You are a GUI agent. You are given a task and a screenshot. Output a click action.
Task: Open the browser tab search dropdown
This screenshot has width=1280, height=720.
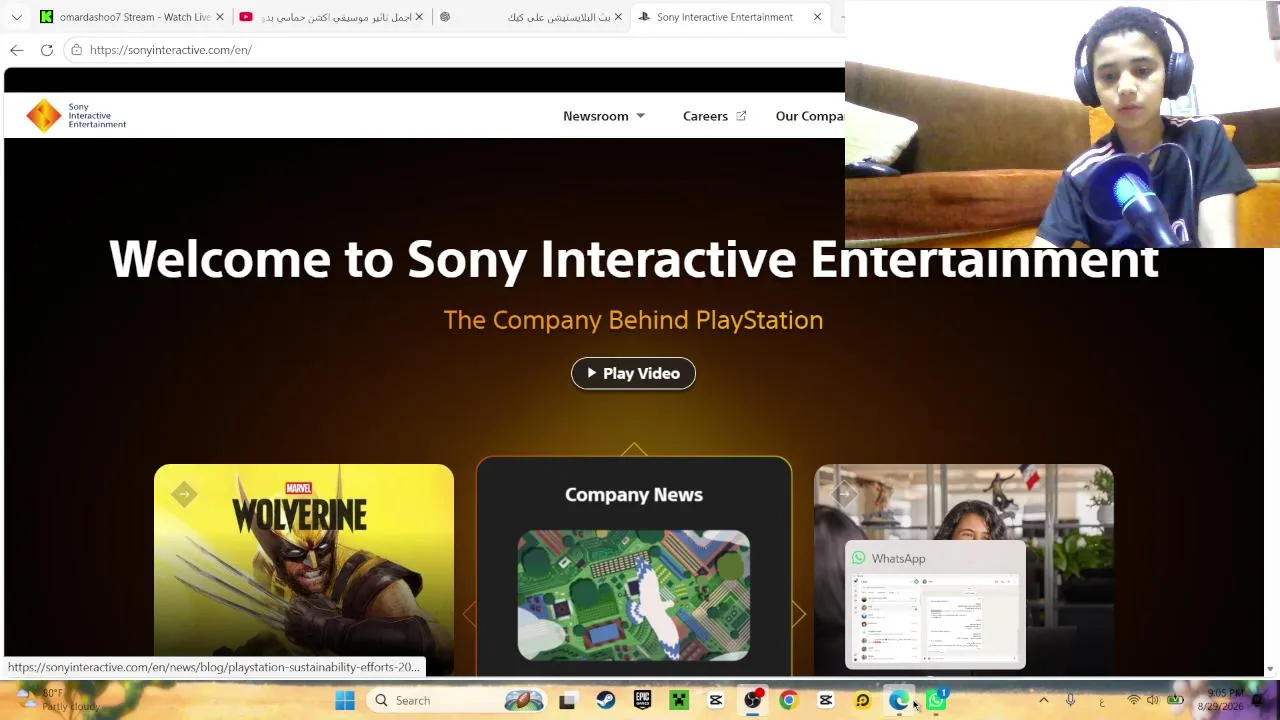[x=16, y=17]
